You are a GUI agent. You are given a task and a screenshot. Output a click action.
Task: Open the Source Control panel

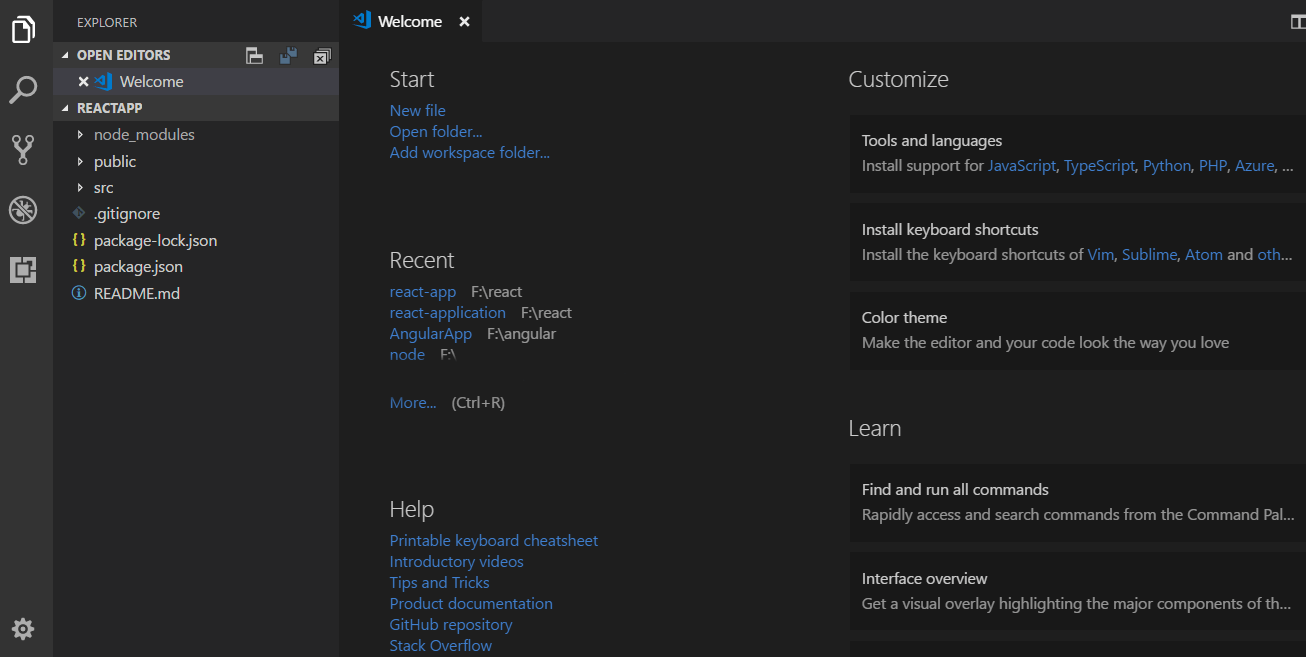[x=23, y=150]
